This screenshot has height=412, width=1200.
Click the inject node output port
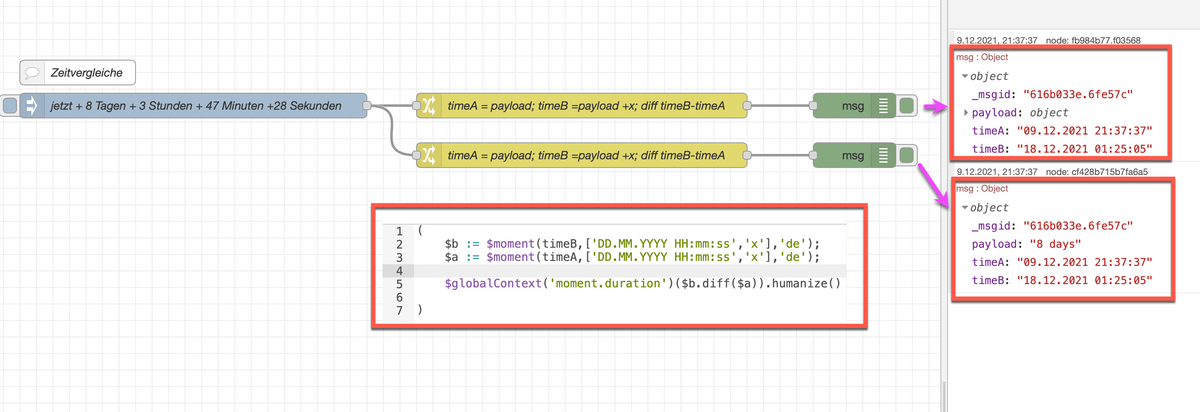(367, 105)
